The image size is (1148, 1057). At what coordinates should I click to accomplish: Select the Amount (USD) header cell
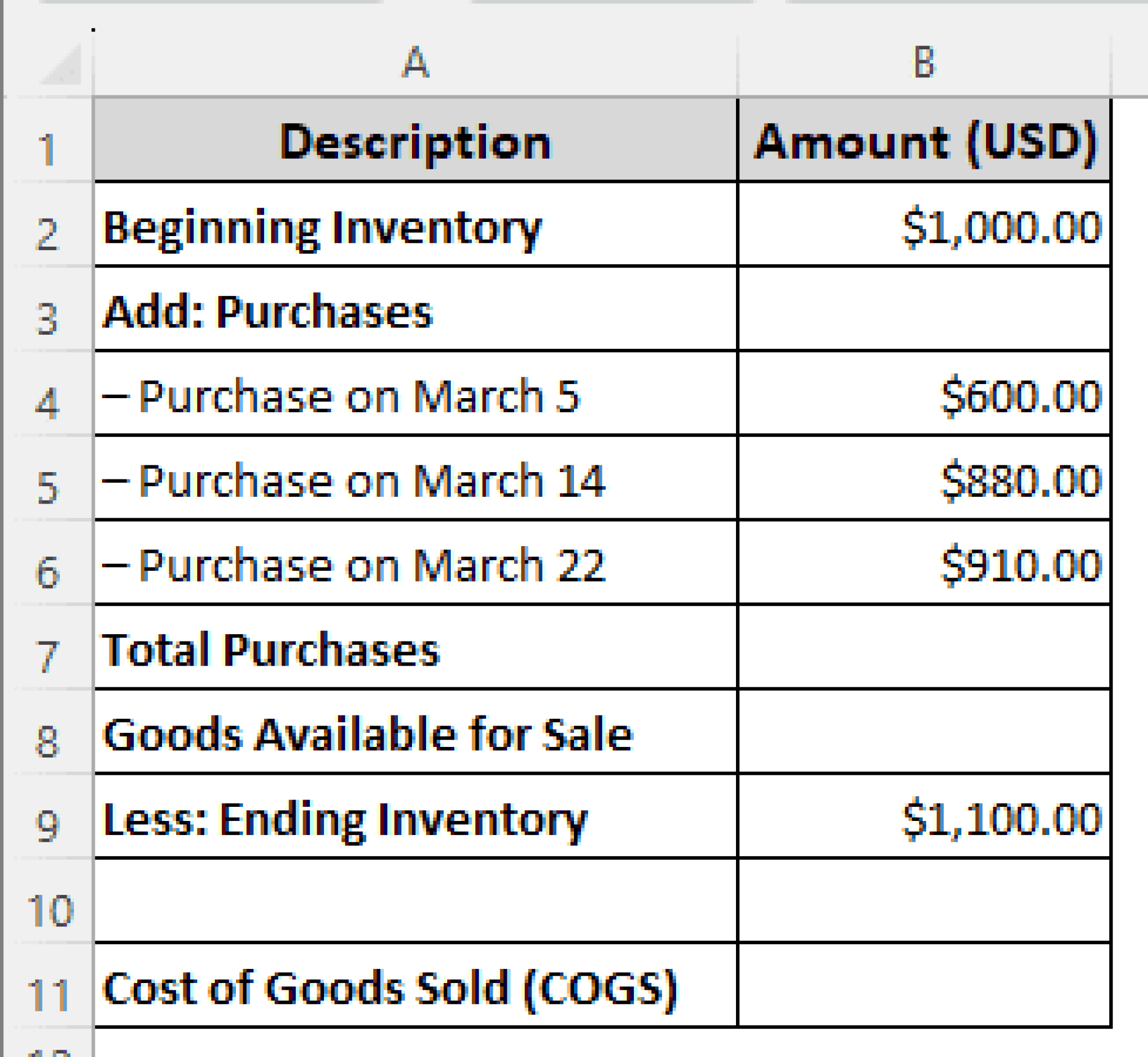[x=924, y=141]
